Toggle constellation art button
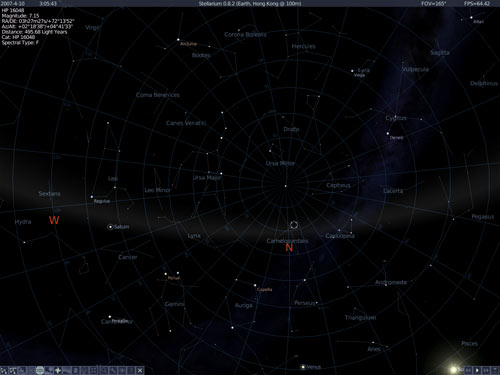 pos(22,370)
